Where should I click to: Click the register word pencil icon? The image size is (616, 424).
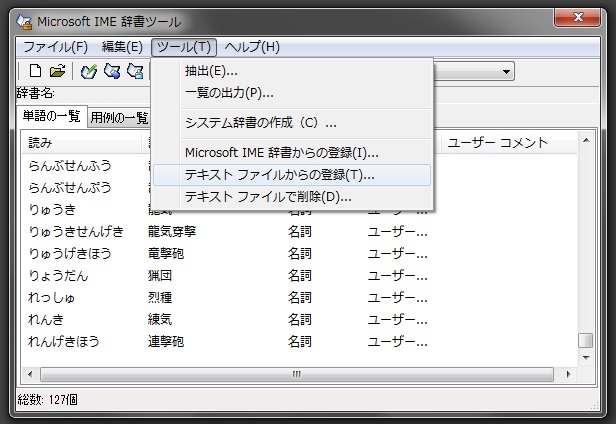[89, 71]
